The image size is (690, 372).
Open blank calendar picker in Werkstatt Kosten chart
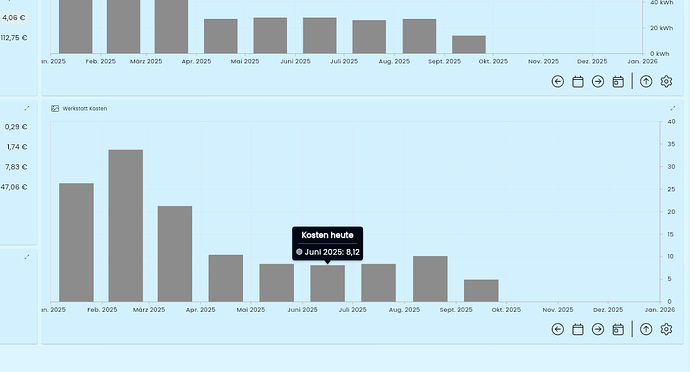pos(578,329)
